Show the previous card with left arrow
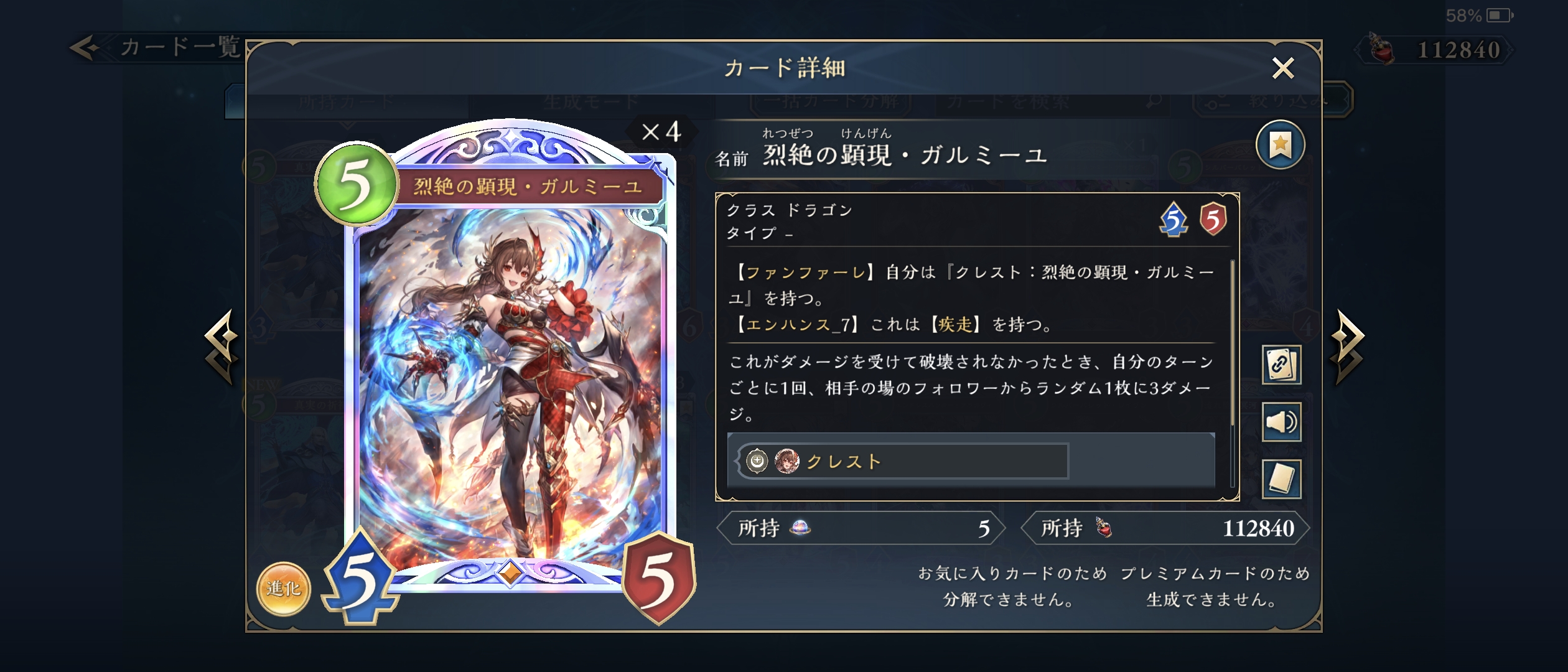 pos(222,347)
